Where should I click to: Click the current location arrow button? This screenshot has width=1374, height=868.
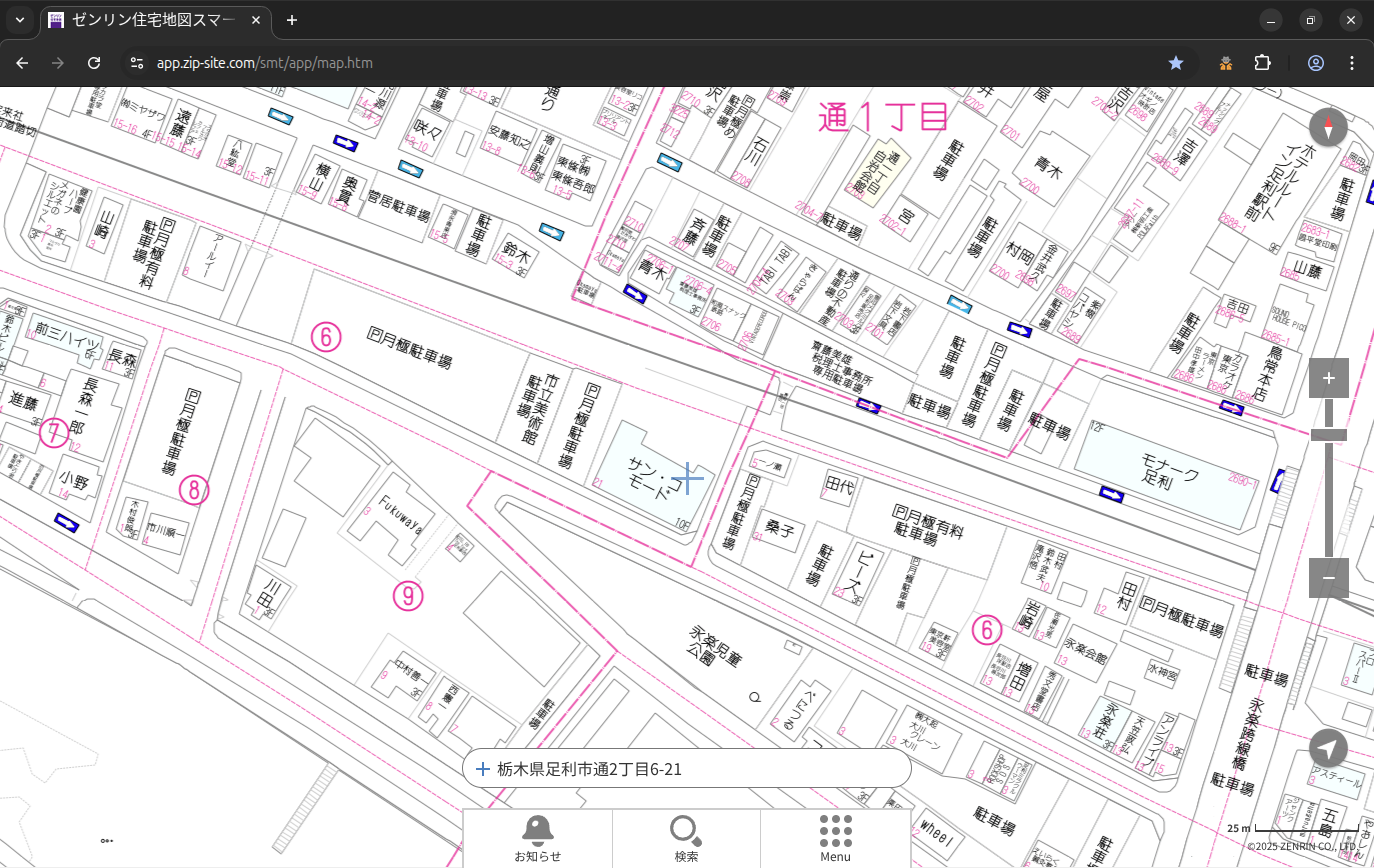(x=1328, y=749)
